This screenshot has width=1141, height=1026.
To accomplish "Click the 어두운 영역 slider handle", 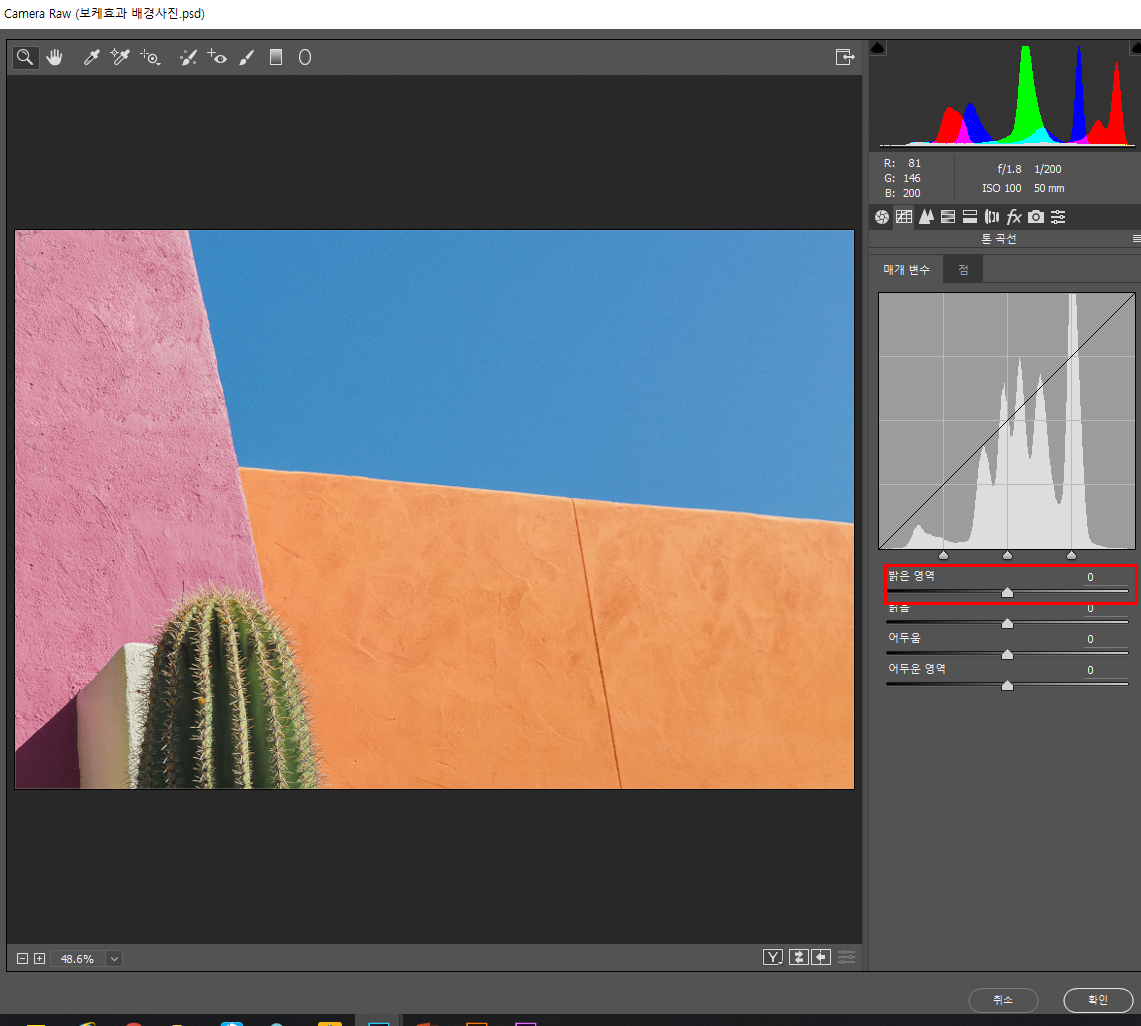I will pos(1007,685).
